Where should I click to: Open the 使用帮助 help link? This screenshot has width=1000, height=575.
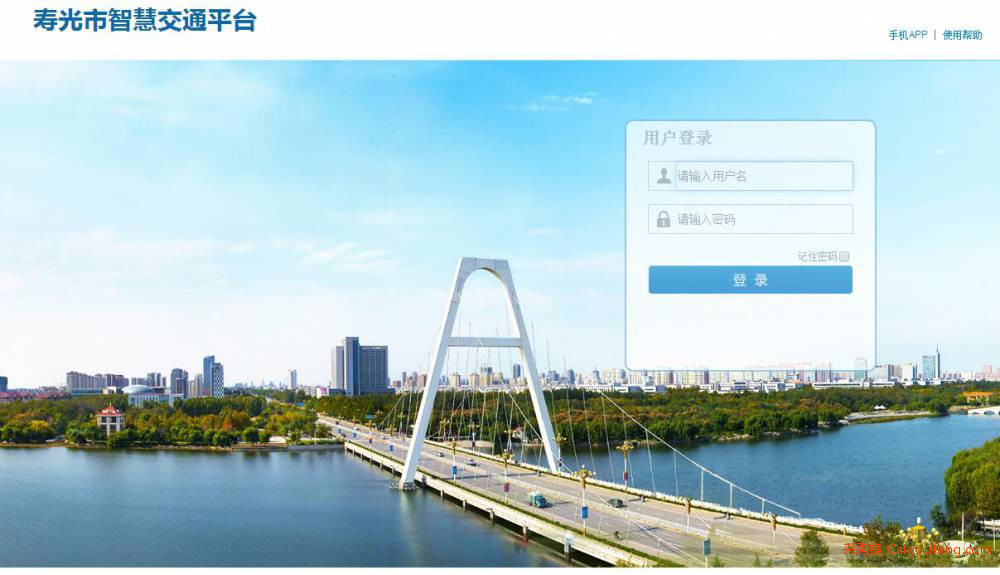[962, 34]
